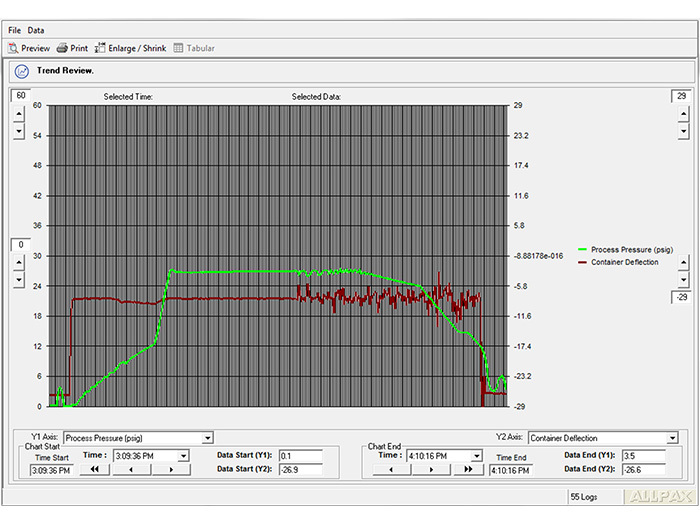Open the Y2 Axis Container Deflection dropdown

672,438
